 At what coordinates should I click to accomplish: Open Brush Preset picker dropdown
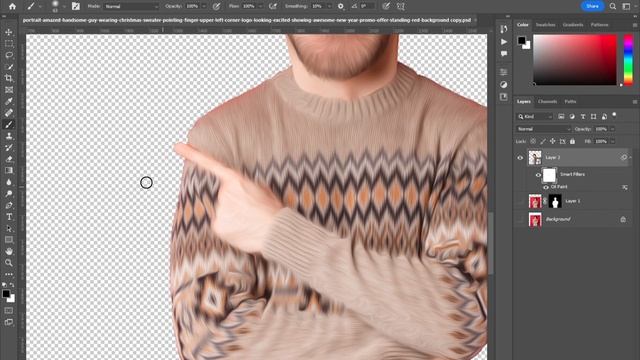[x=64, y=7]
